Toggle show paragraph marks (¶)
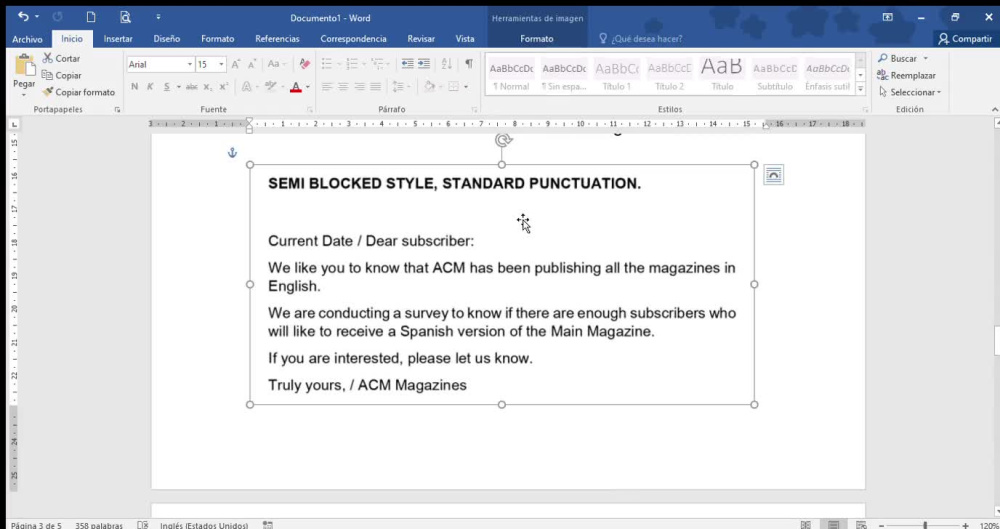Viewport: 1000px width, 529px height. click(469, 64)
